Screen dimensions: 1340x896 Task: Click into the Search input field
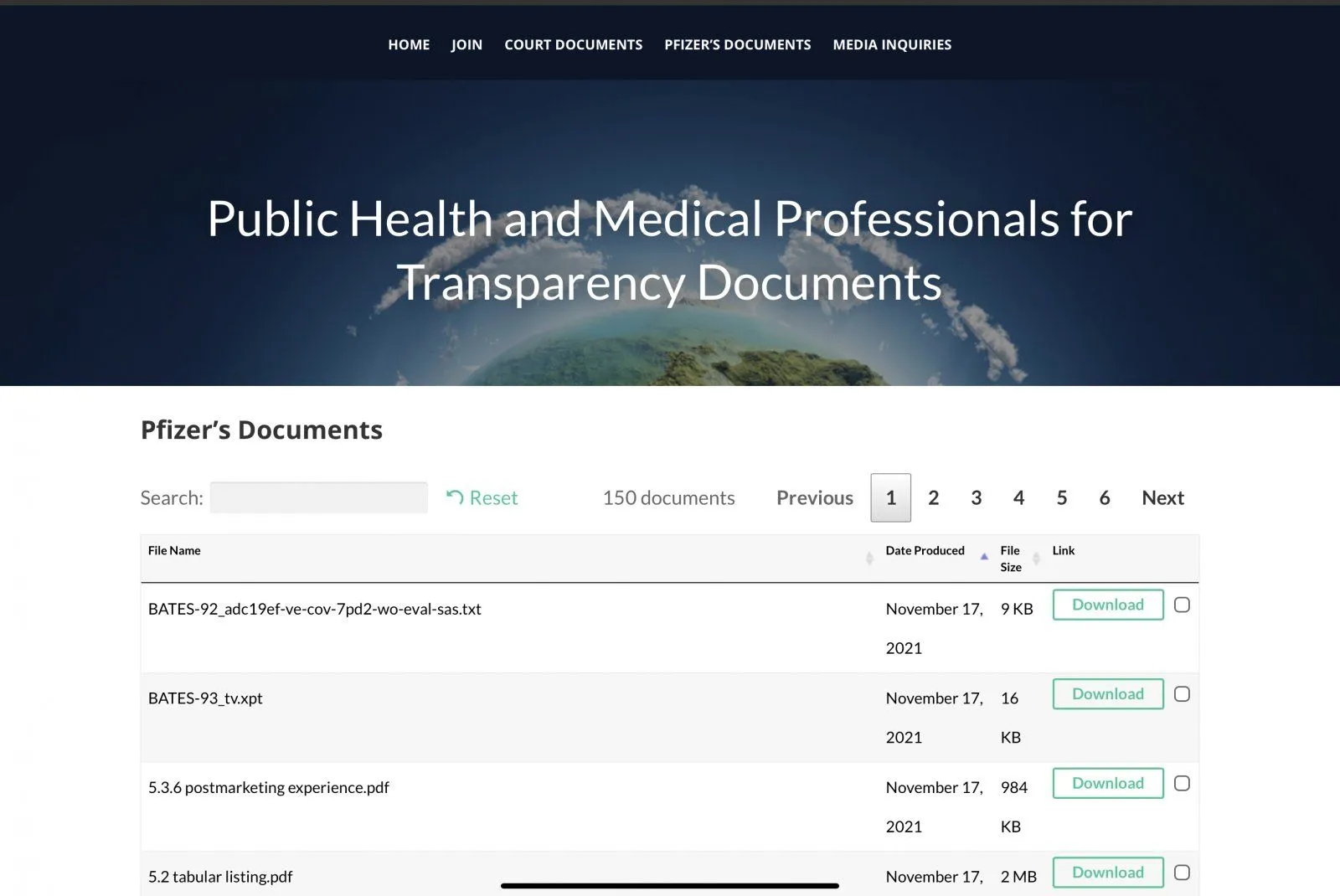[x=318, y=497]
